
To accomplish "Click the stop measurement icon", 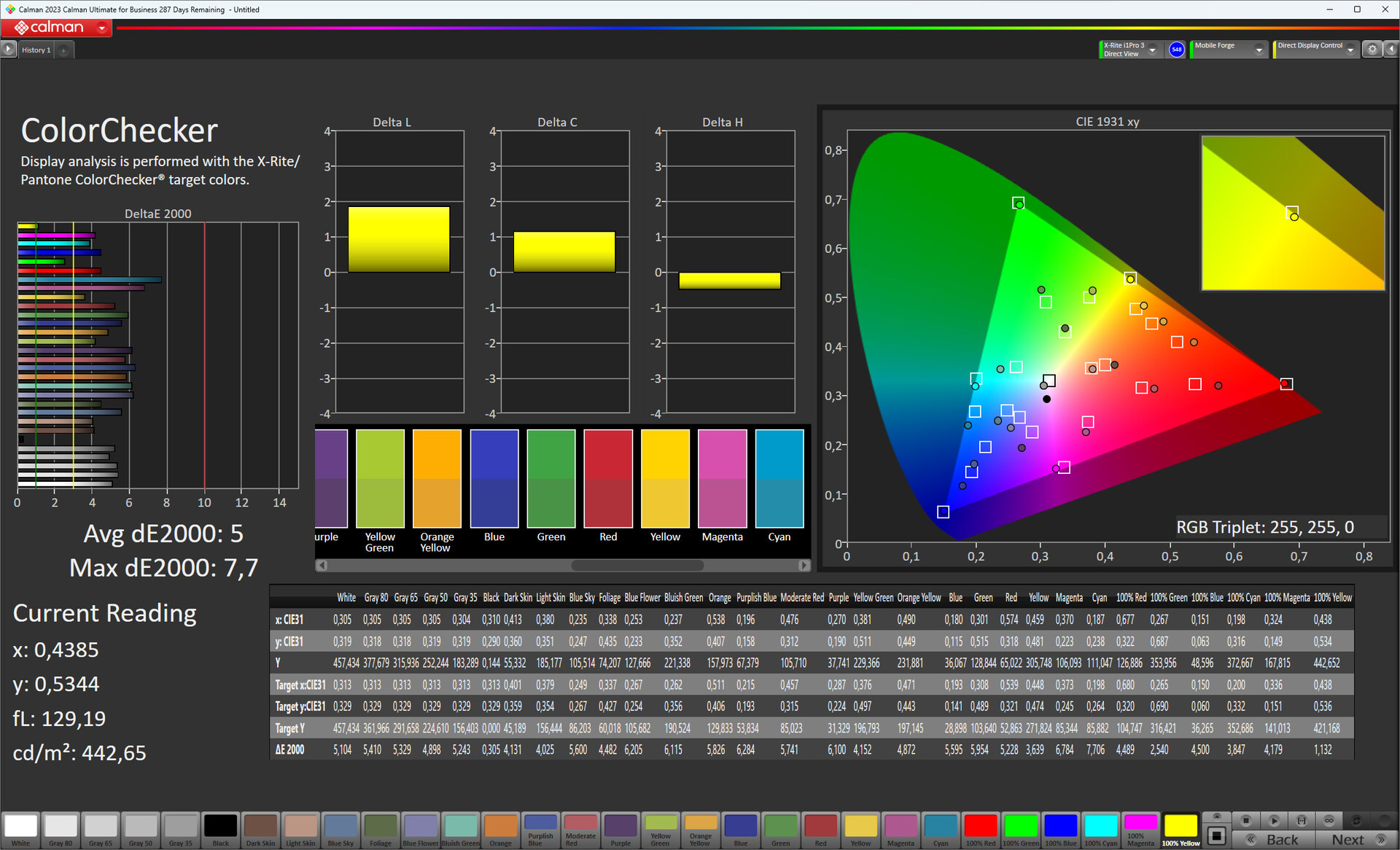I will 1246,820.
